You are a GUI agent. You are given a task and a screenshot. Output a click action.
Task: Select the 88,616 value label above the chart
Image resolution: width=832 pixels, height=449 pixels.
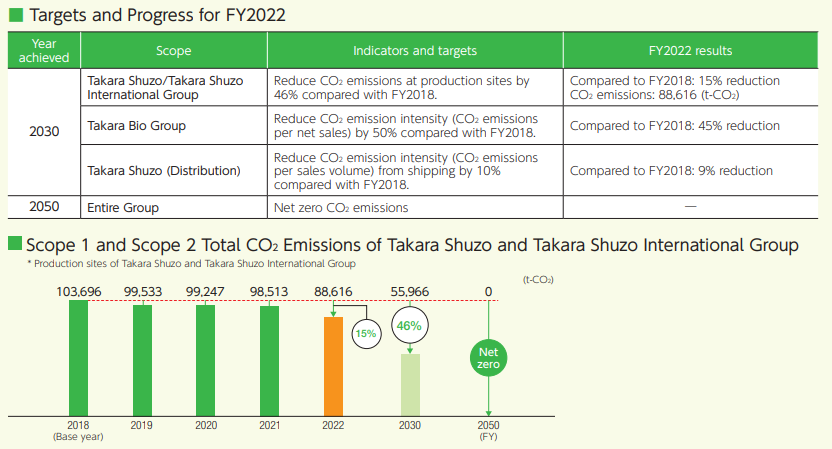[333, 292]
